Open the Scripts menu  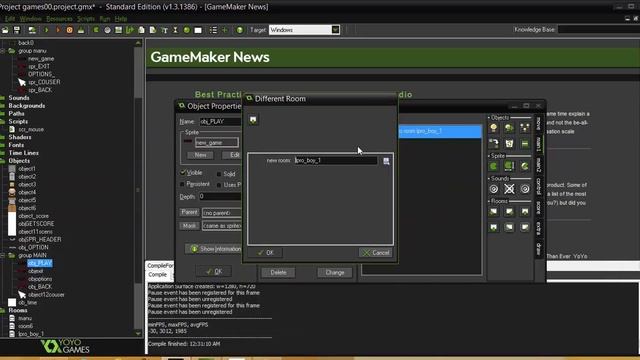point(86,19)
